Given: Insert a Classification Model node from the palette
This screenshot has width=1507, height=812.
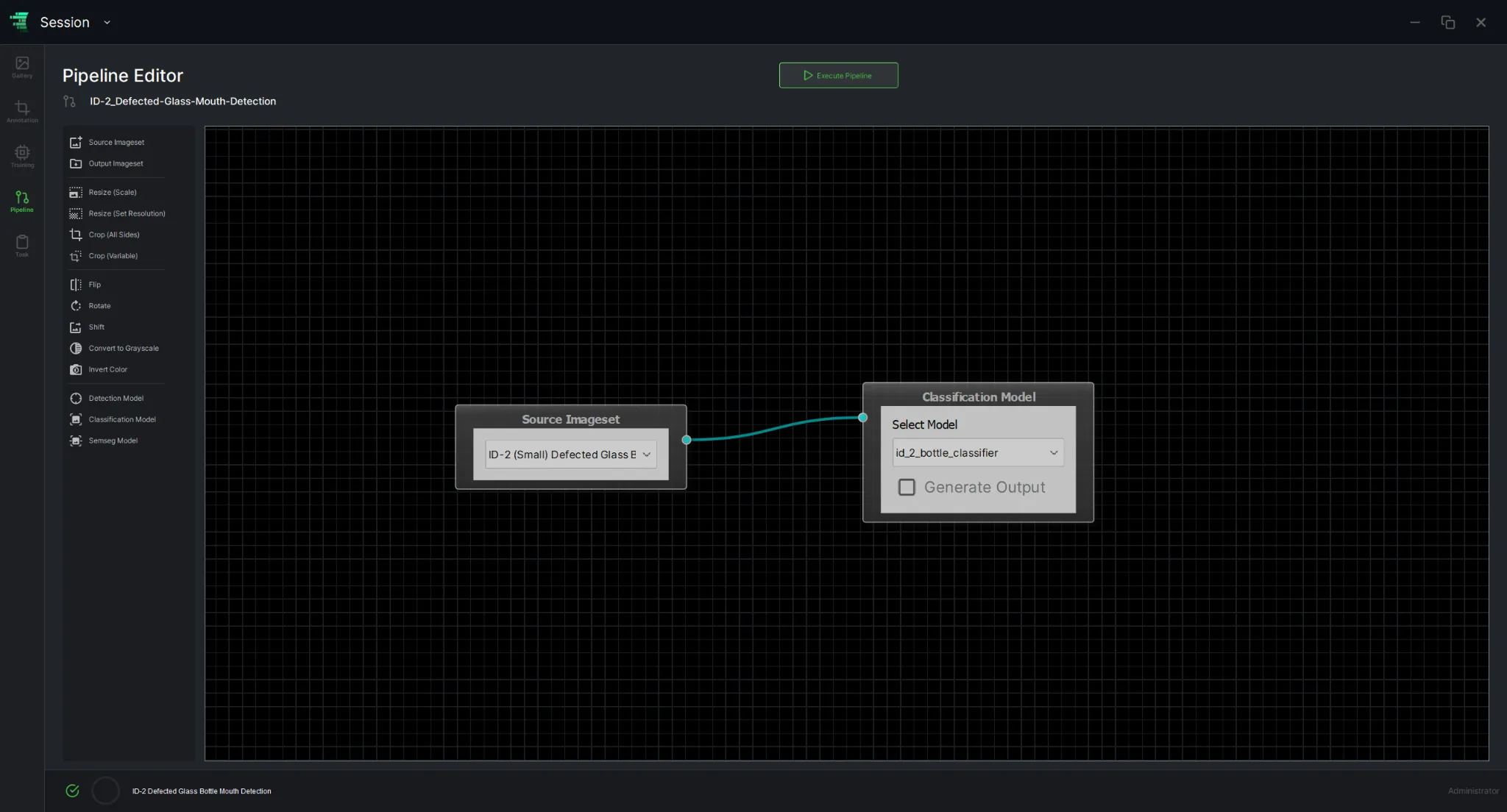Looking at the screenshot, I should coord(113,420).
